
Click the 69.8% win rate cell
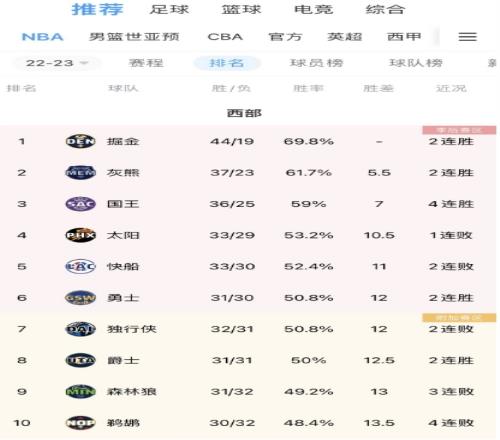click(x=309, y=141)
